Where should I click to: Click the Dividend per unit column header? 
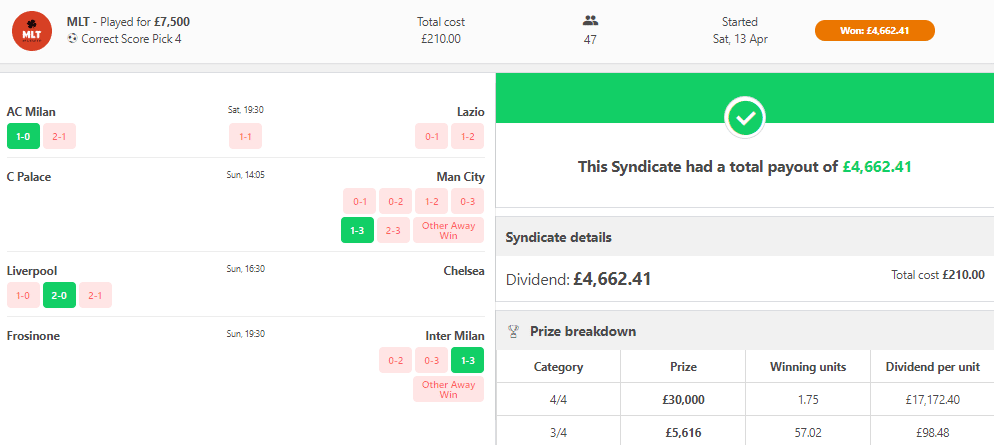coord(932,367)
